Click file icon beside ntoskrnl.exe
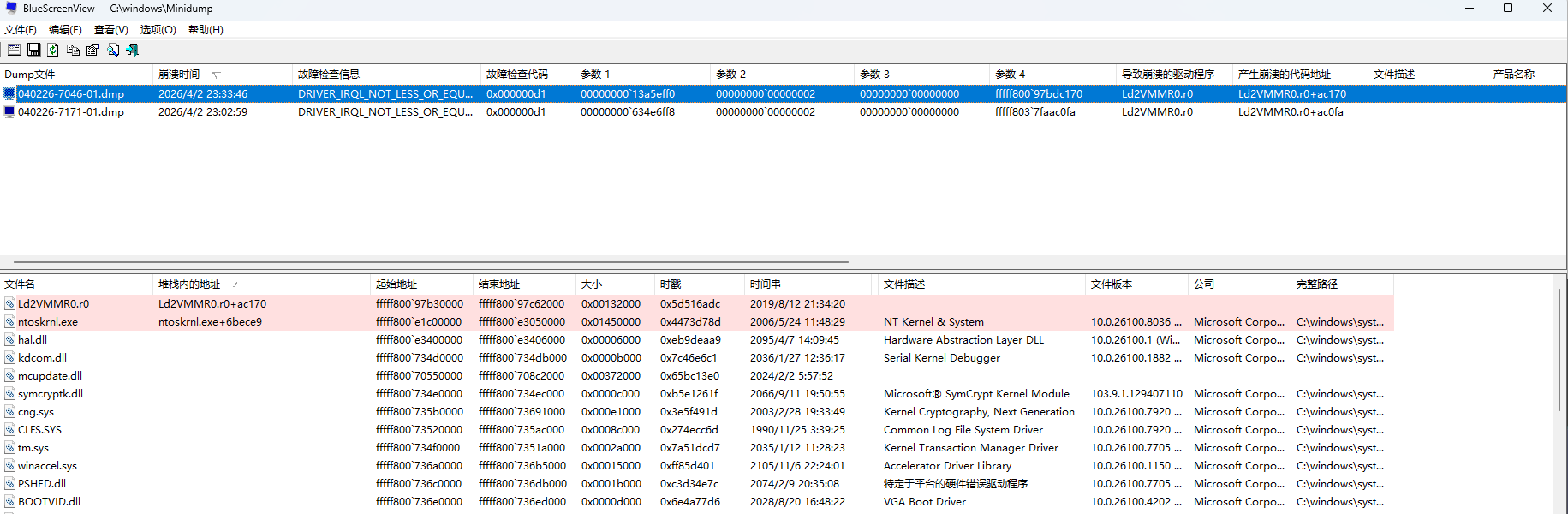Image resolution: width=1568 pixels, height=514 pixels. coord(9,322)
